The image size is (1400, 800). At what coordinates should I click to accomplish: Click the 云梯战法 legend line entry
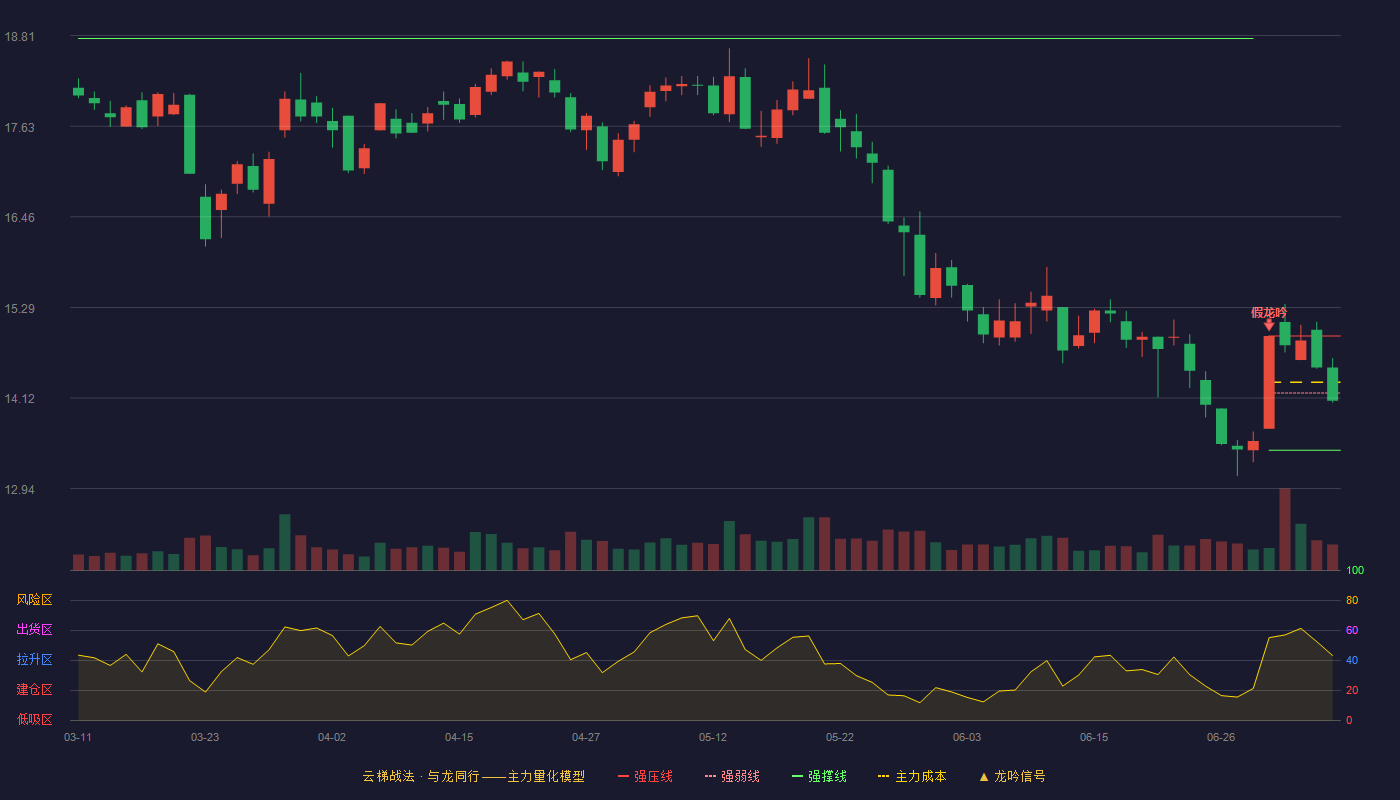474,776
